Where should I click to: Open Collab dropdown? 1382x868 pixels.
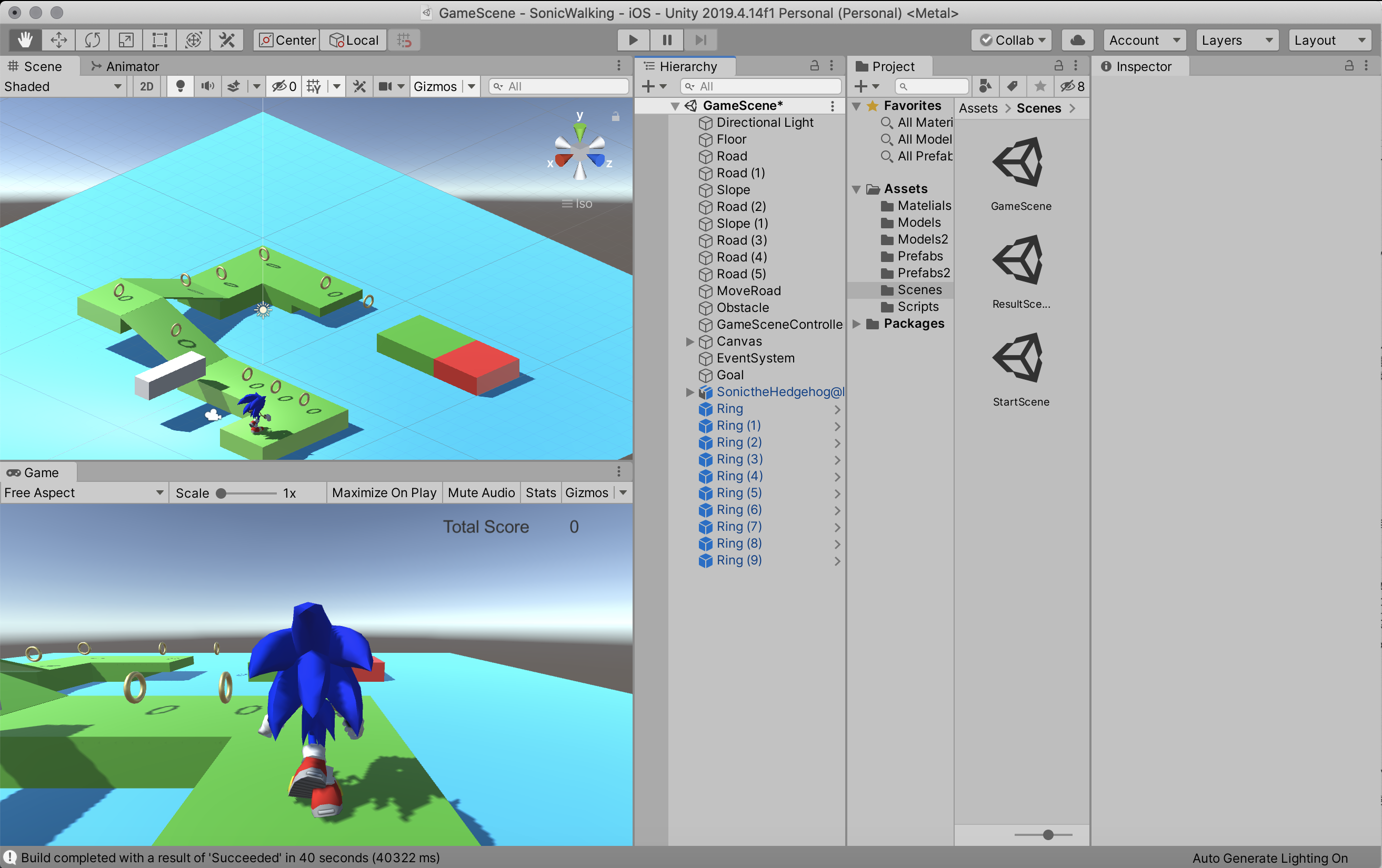coord(1012,40)
